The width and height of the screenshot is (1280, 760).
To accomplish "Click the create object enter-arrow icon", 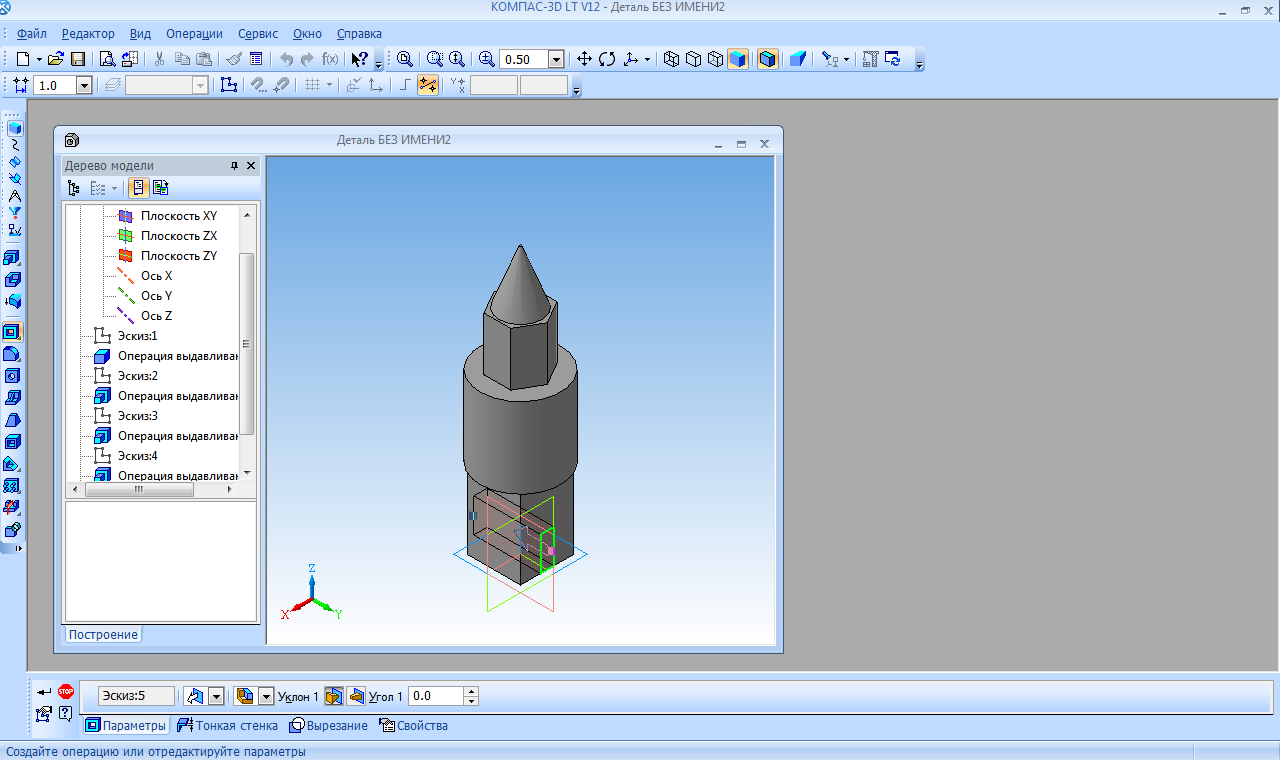I will 43,692.
